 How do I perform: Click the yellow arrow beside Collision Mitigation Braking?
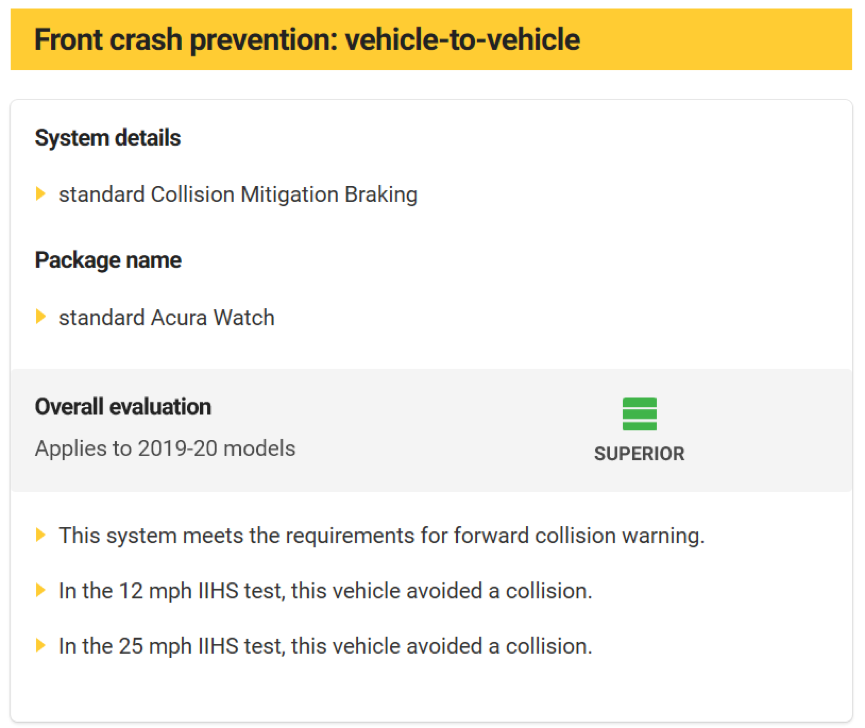coord(40,194)
